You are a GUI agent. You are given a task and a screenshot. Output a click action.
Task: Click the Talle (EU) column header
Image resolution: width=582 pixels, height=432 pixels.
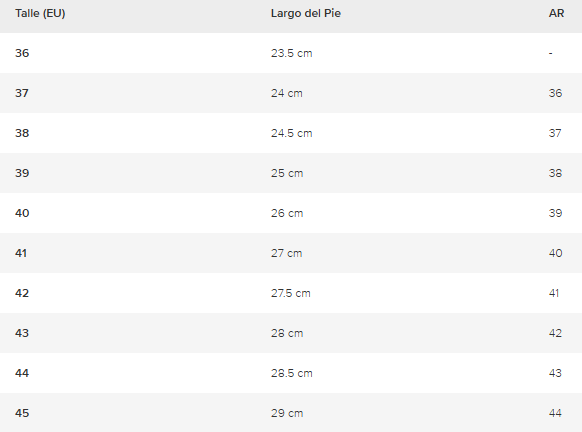click(x=40, y=13)
